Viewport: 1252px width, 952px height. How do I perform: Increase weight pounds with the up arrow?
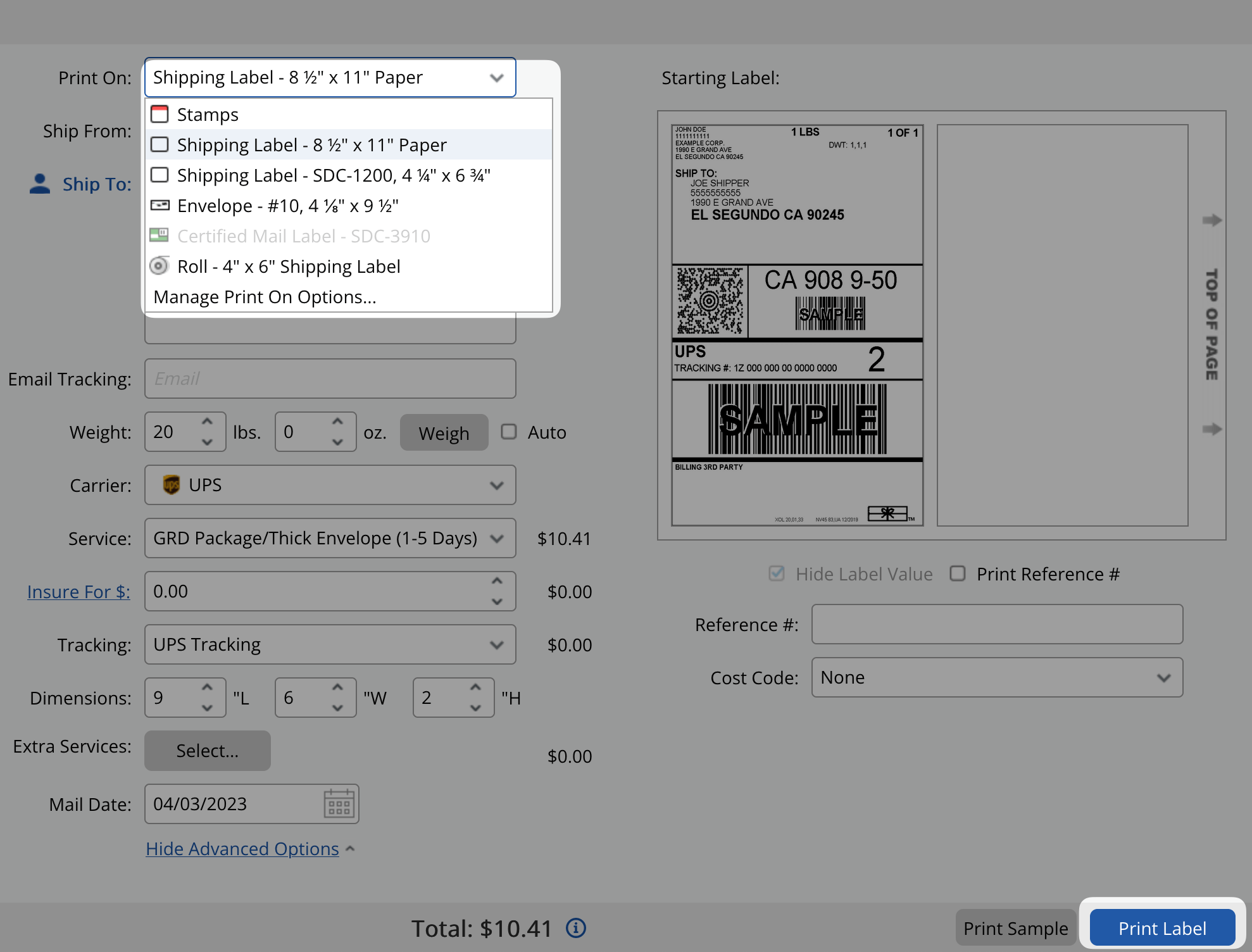(x=207, y=422)
